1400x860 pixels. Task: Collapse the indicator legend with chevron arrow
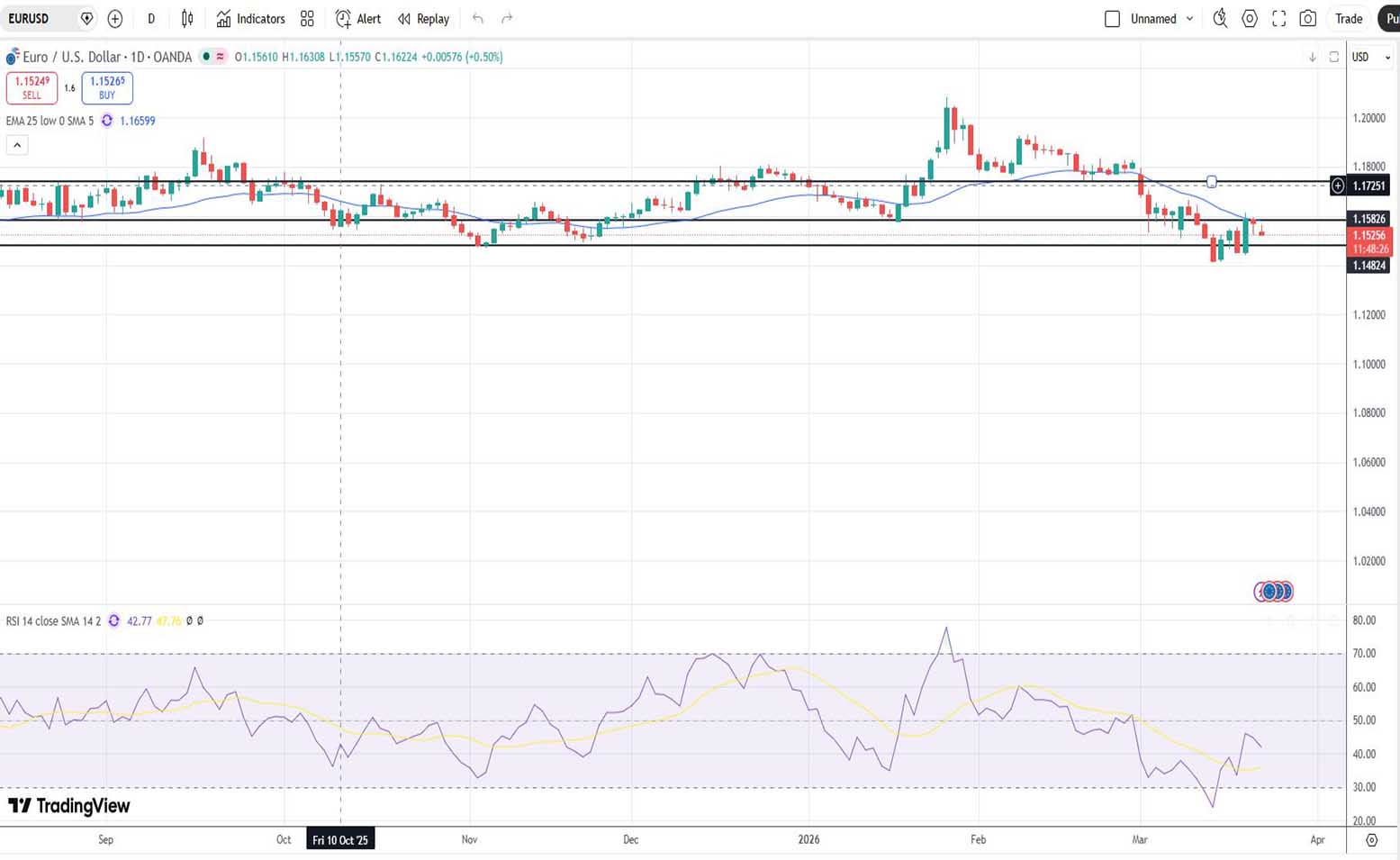[x=17, y=145]
